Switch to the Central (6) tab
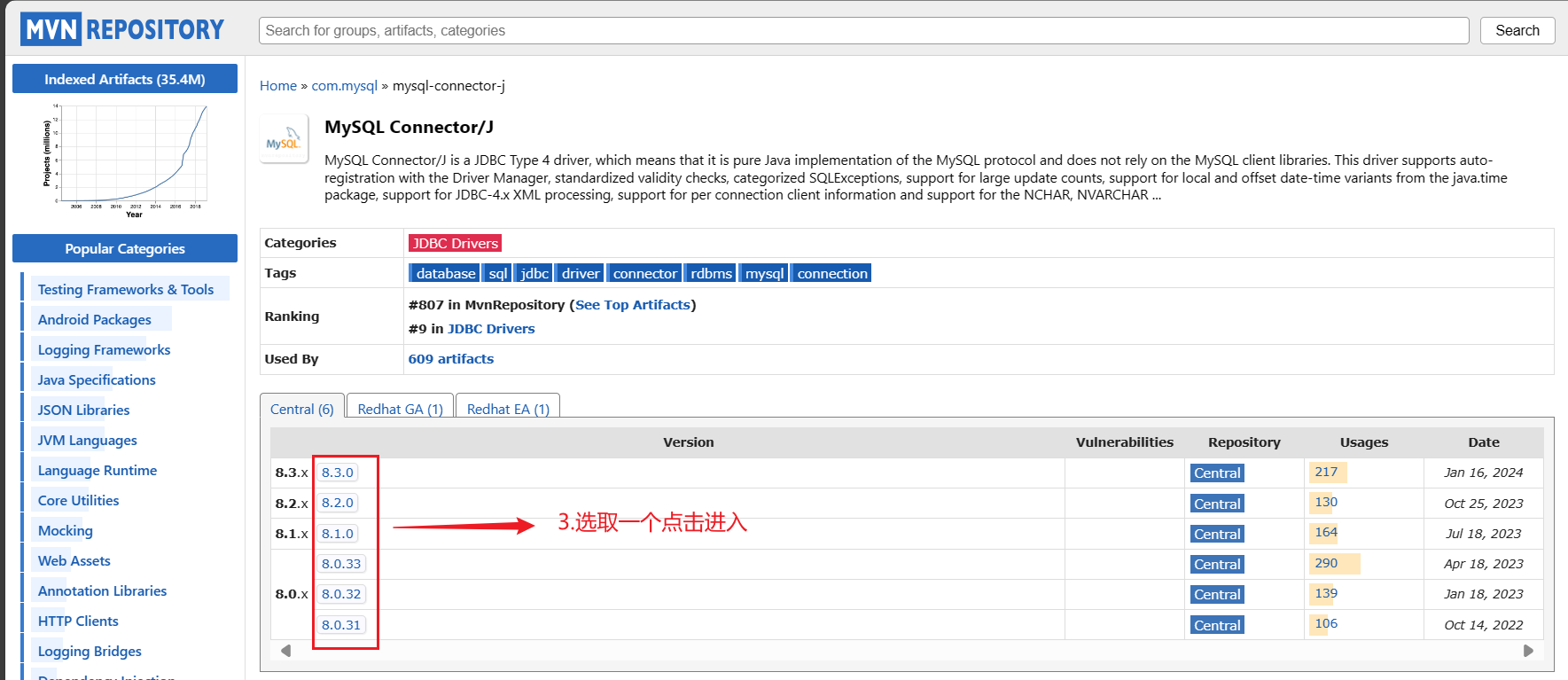This screenshot has height=680, width=1568. (301, 409)
